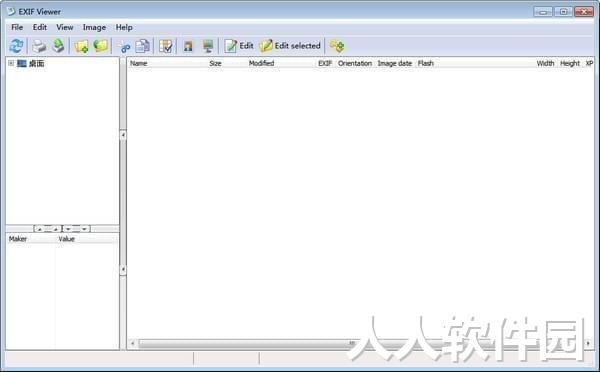Click the EXIF Viewer title bar icon
The height and width of the screenshot is (372, 600).
point(11,11)
